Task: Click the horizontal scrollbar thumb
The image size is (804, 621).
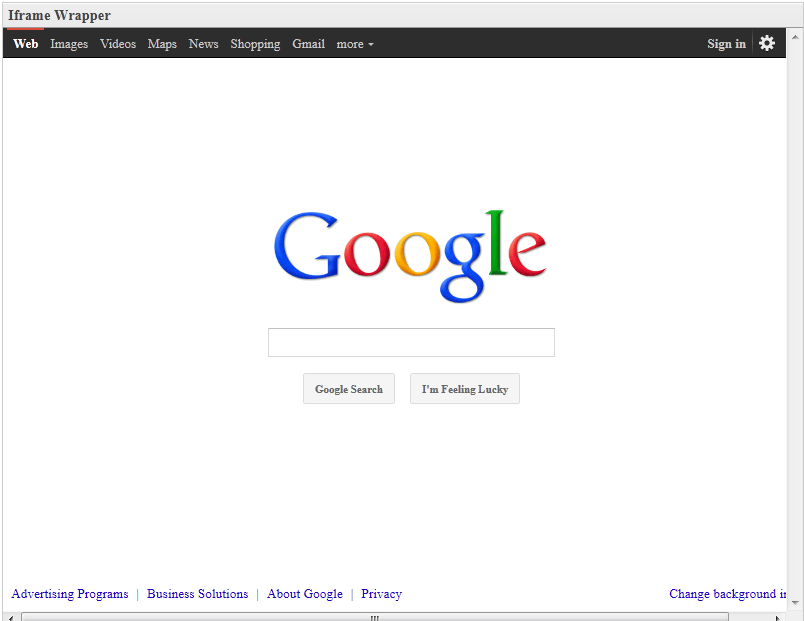Action: (x=375, y=617)
